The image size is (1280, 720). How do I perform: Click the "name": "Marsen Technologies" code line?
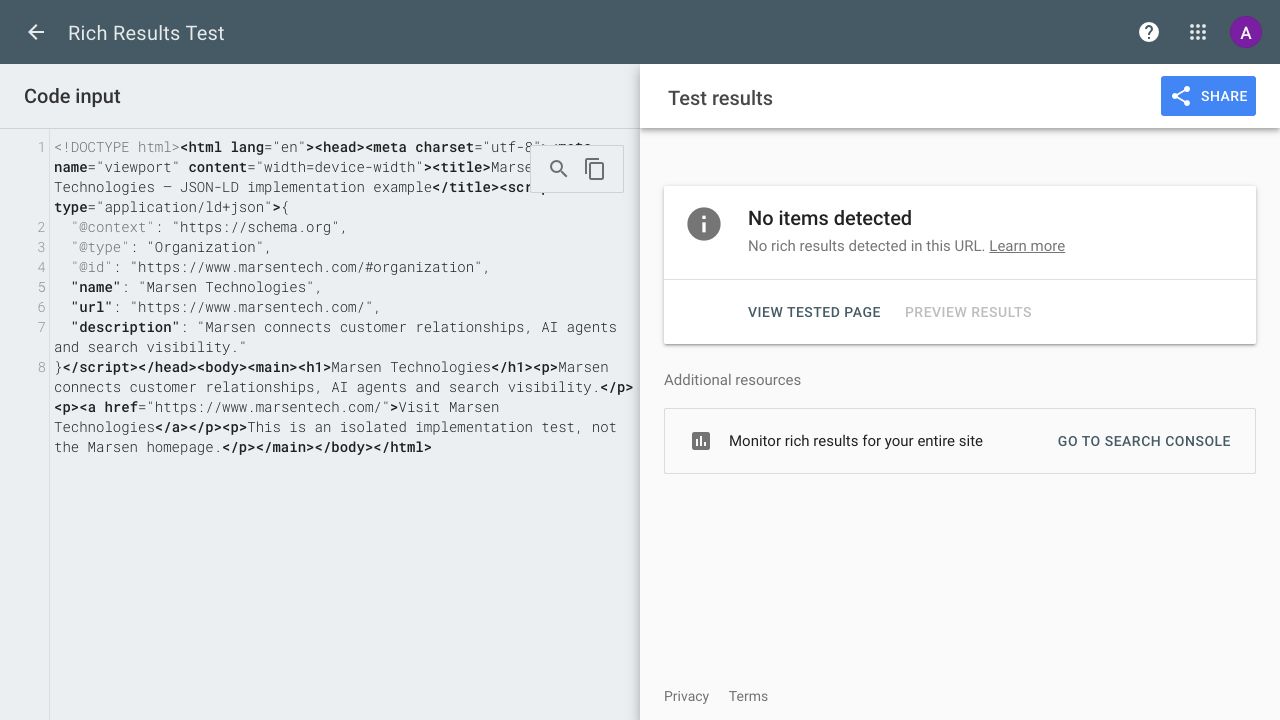coord(197,287)
